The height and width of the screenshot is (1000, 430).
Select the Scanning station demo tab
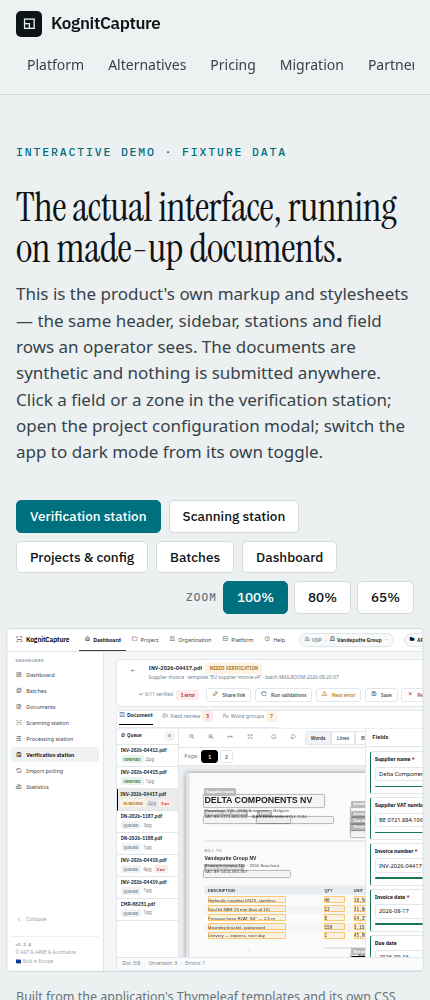point(234,517)
